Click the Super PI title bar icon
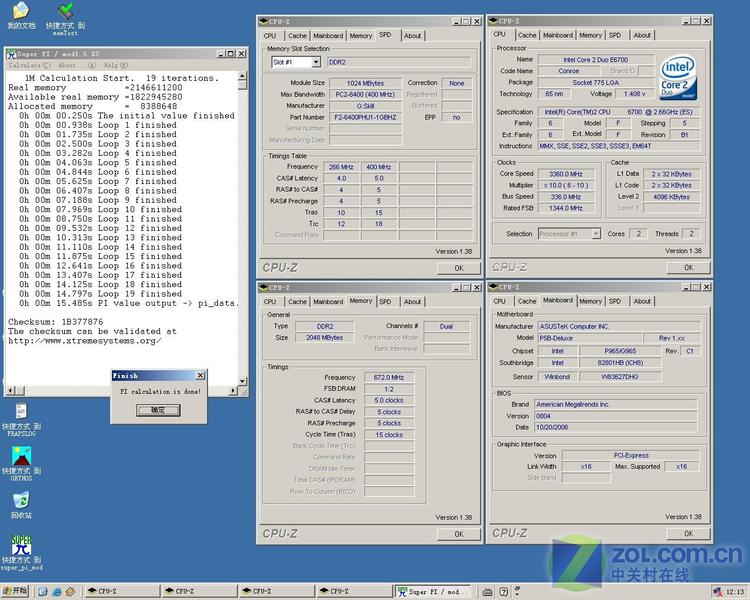Viewport: 750px width, 600px height. pos(11,54)
